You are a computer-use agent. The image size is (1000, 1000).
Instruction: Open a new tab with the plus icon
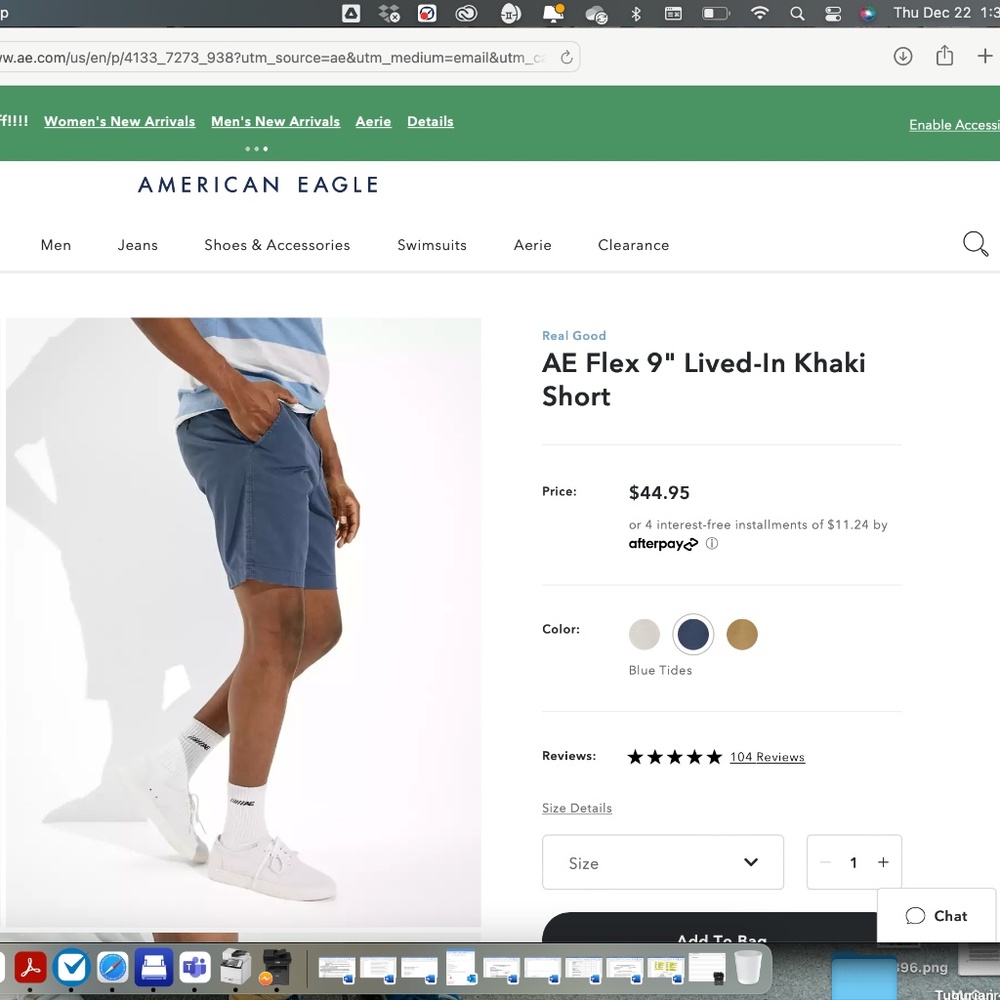click(985, 56)
